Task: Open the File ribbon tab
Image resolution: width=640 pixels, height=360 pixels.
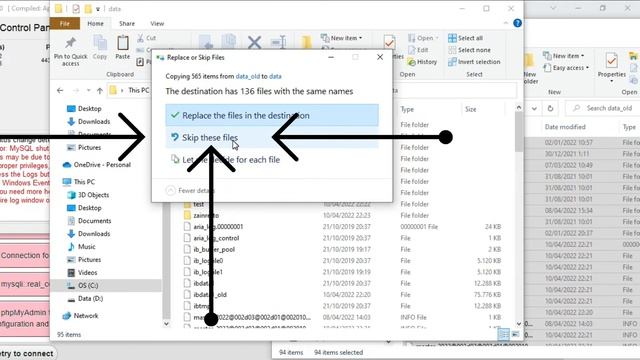Action: tap(65, 24)
